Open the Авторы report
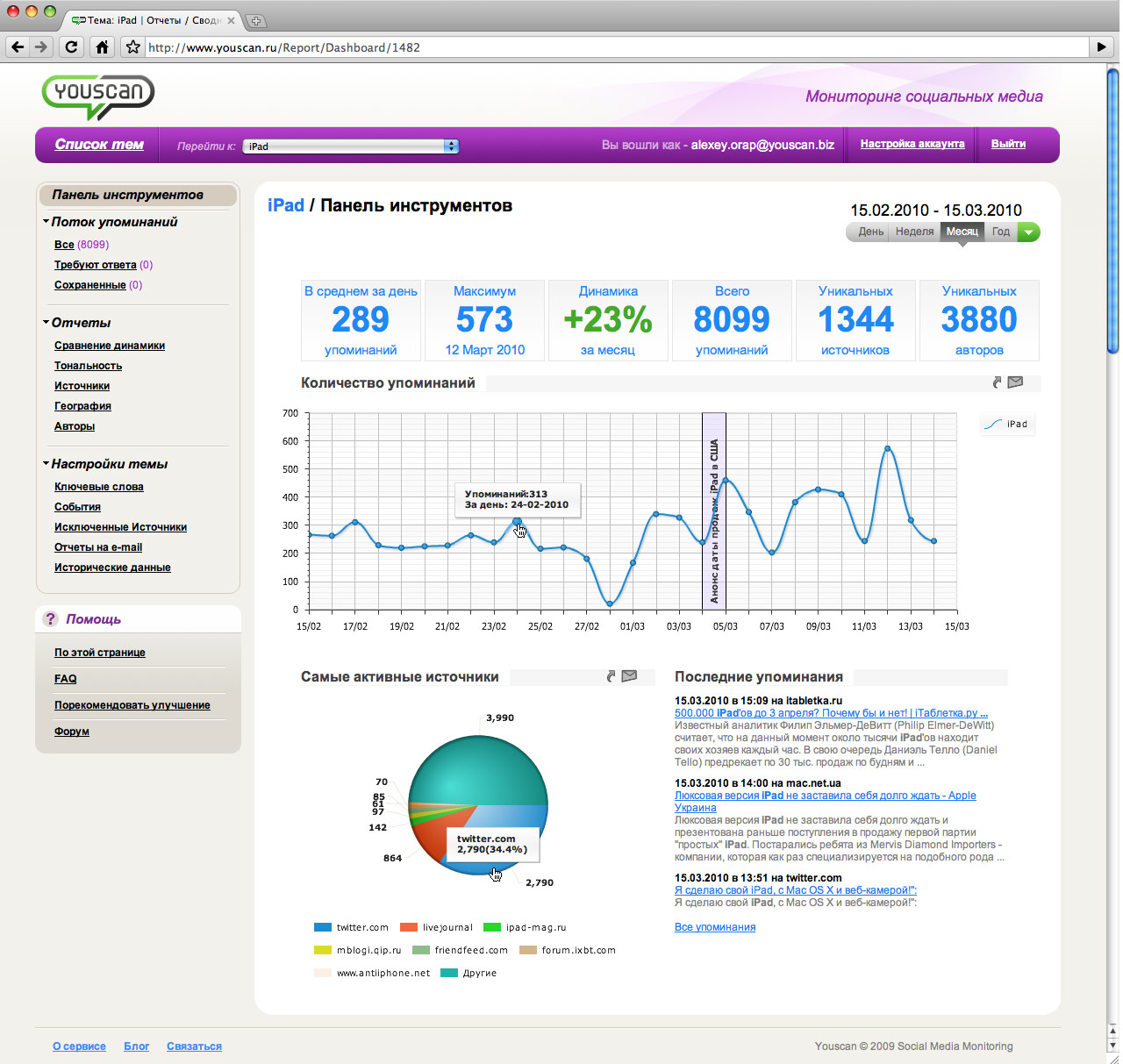This screenshot has width=1123, height=1064. point(75,426)
